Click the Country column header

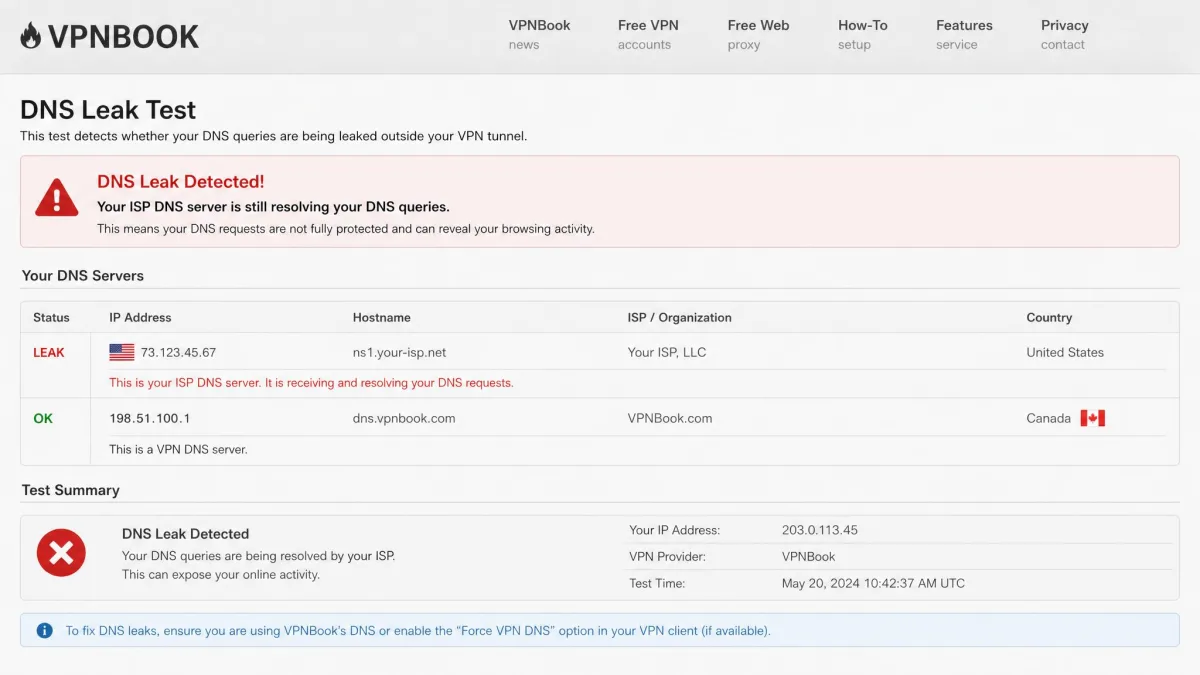click(1049, 318)
